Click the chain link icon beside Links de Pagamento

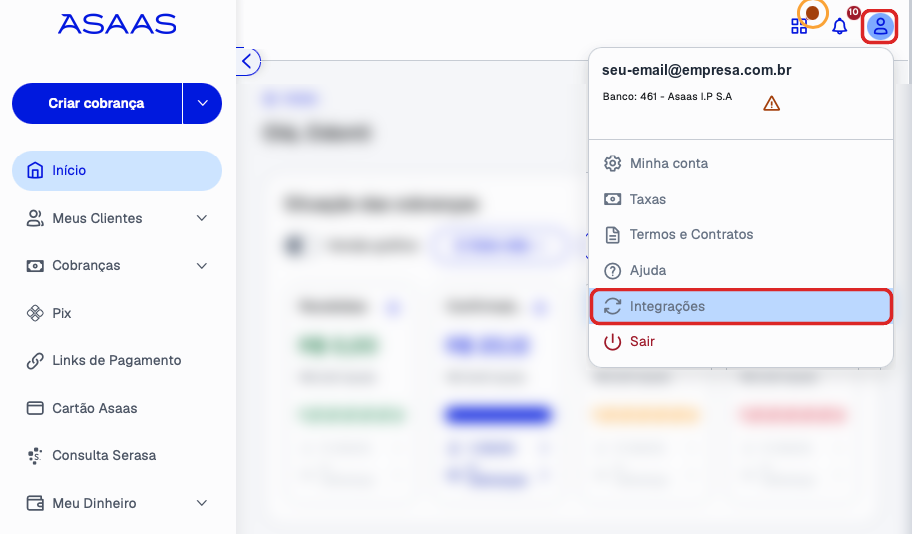[x=35, y=361]
